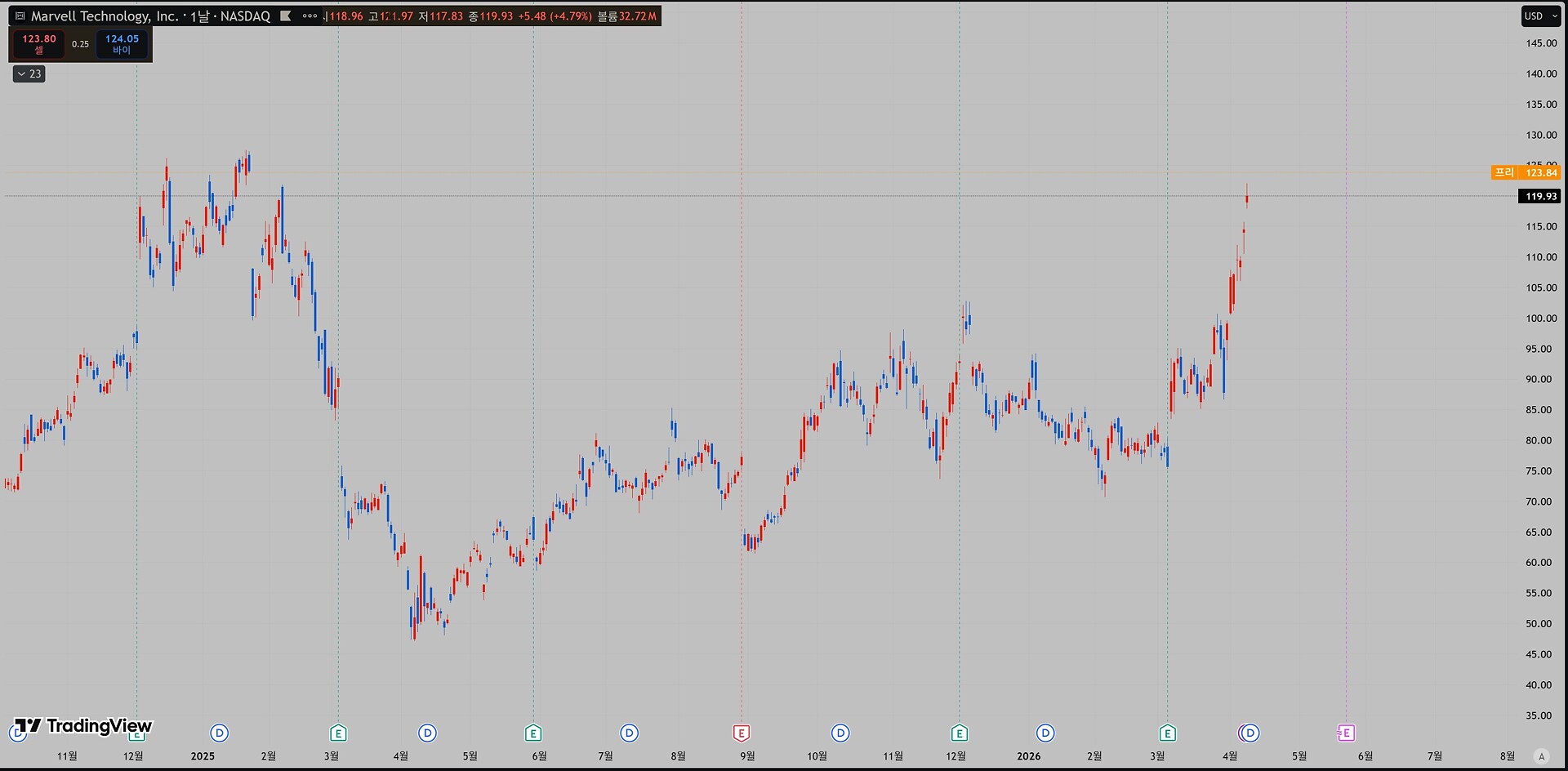Toggle the flag marker beside NASDAQ
Screen dimensions: 1568x771
click(286, 16)
